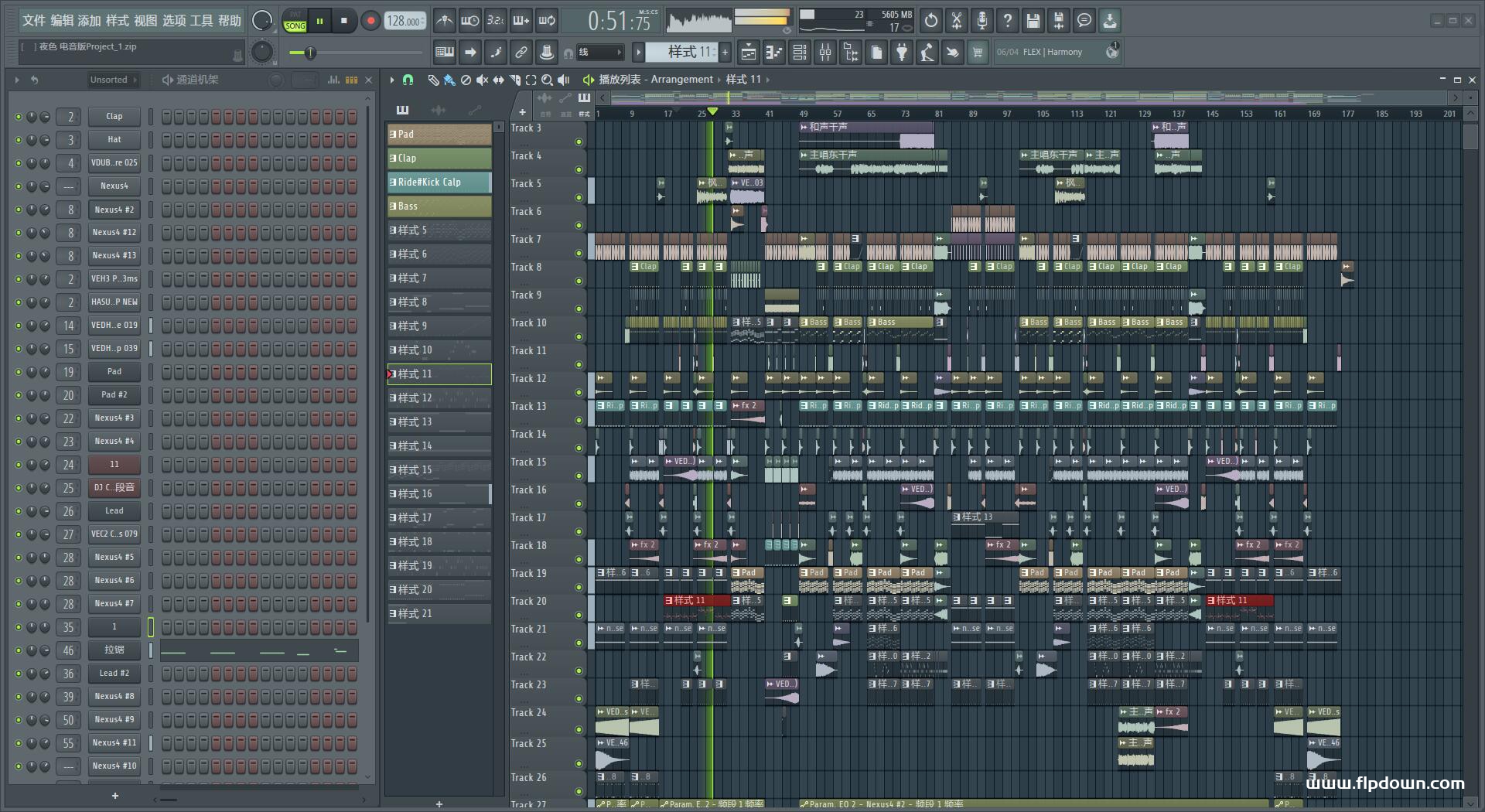Viewport: 1485px width, 812px height.
Task: Select the playlist zoom tool
Action: [x=547, y=80]
